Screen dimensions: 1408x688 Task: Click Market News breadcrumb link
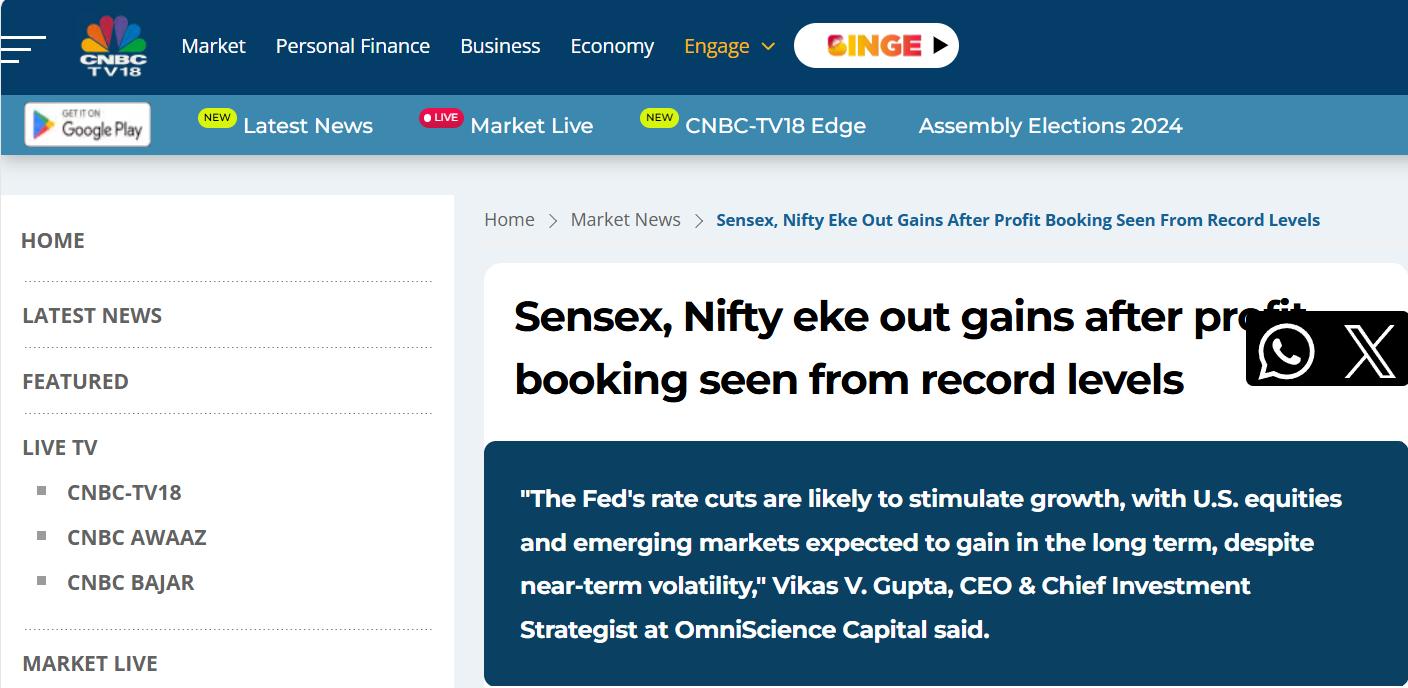point(625,220)
